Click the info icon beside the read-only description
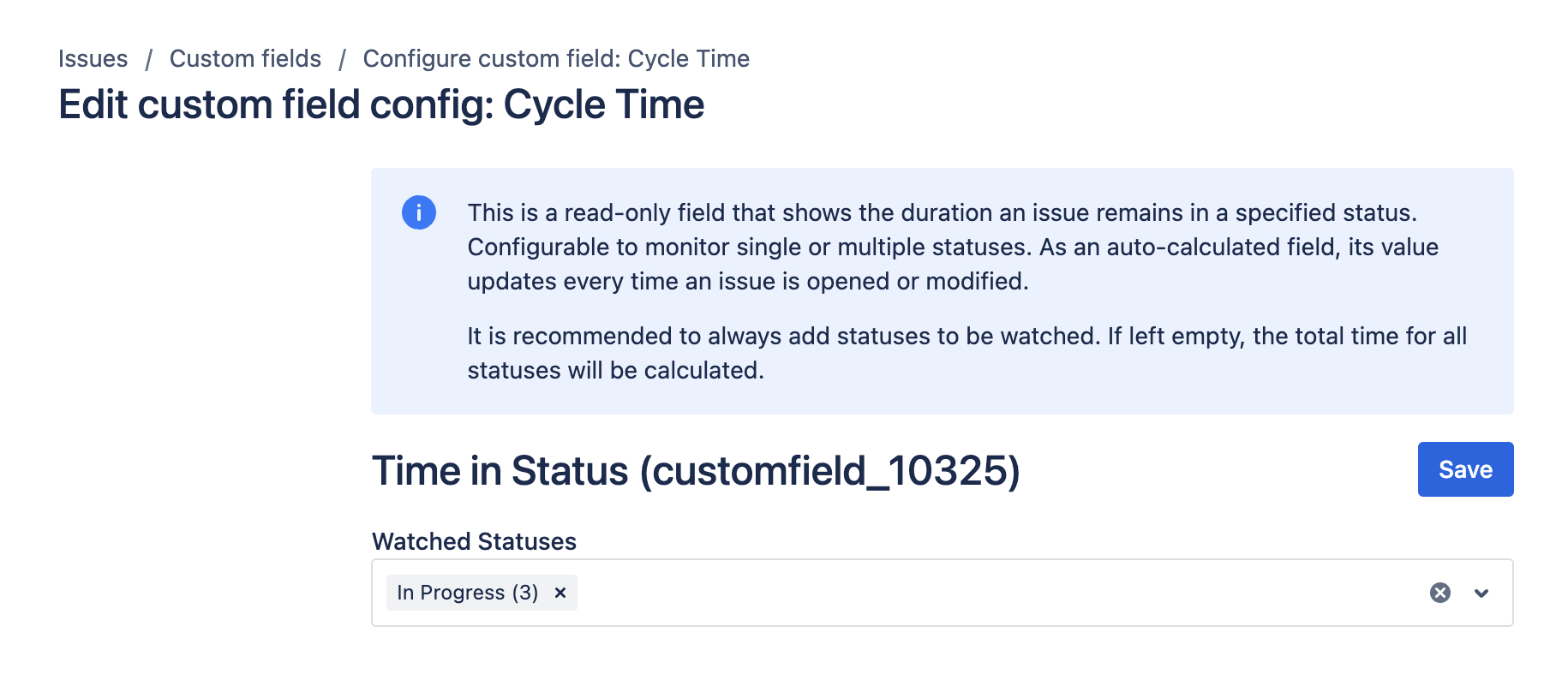 419,212
